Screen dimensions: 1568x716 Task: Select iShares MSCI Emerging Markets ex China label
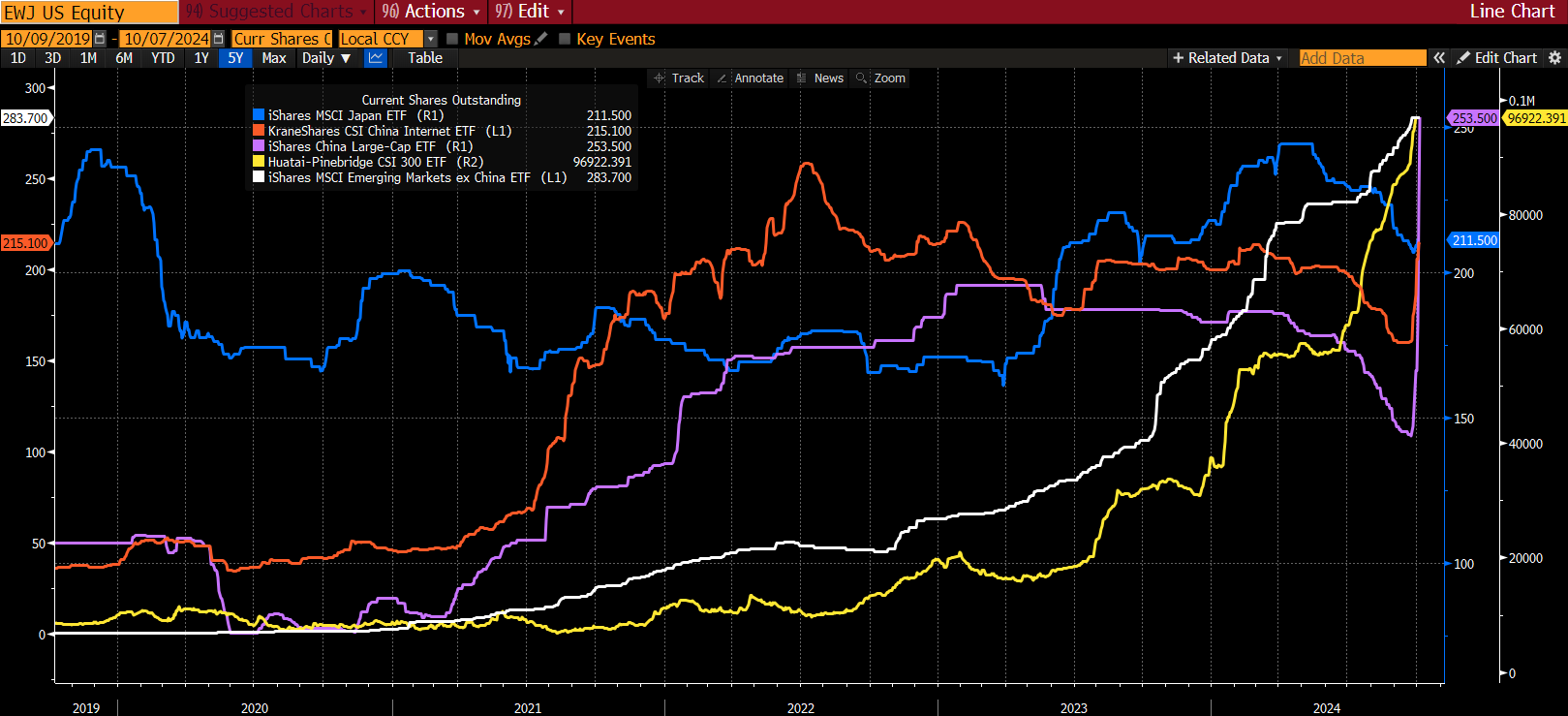[417, 177]
